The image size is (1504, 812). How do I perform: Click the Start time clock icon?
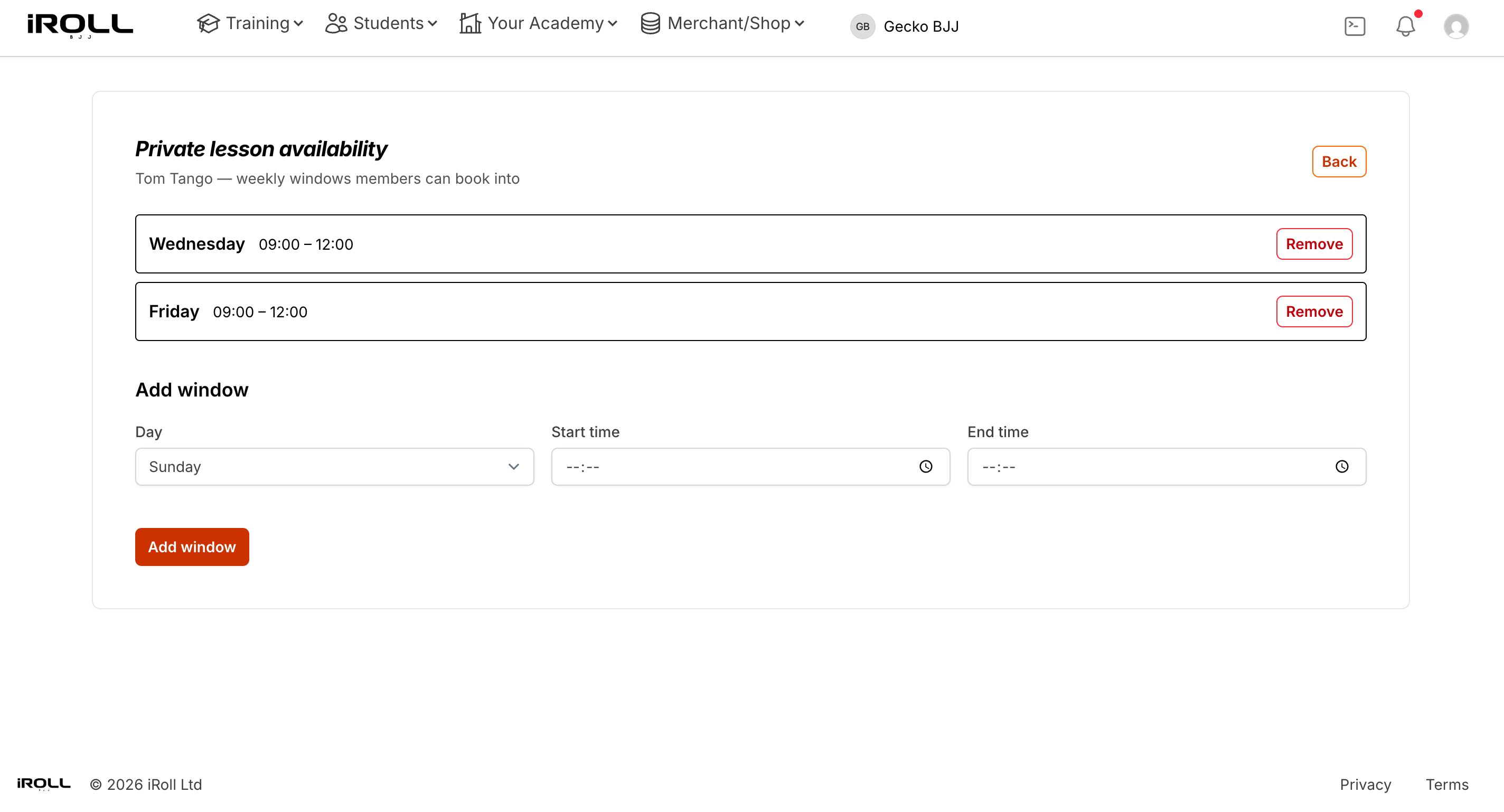coord(926,466)
